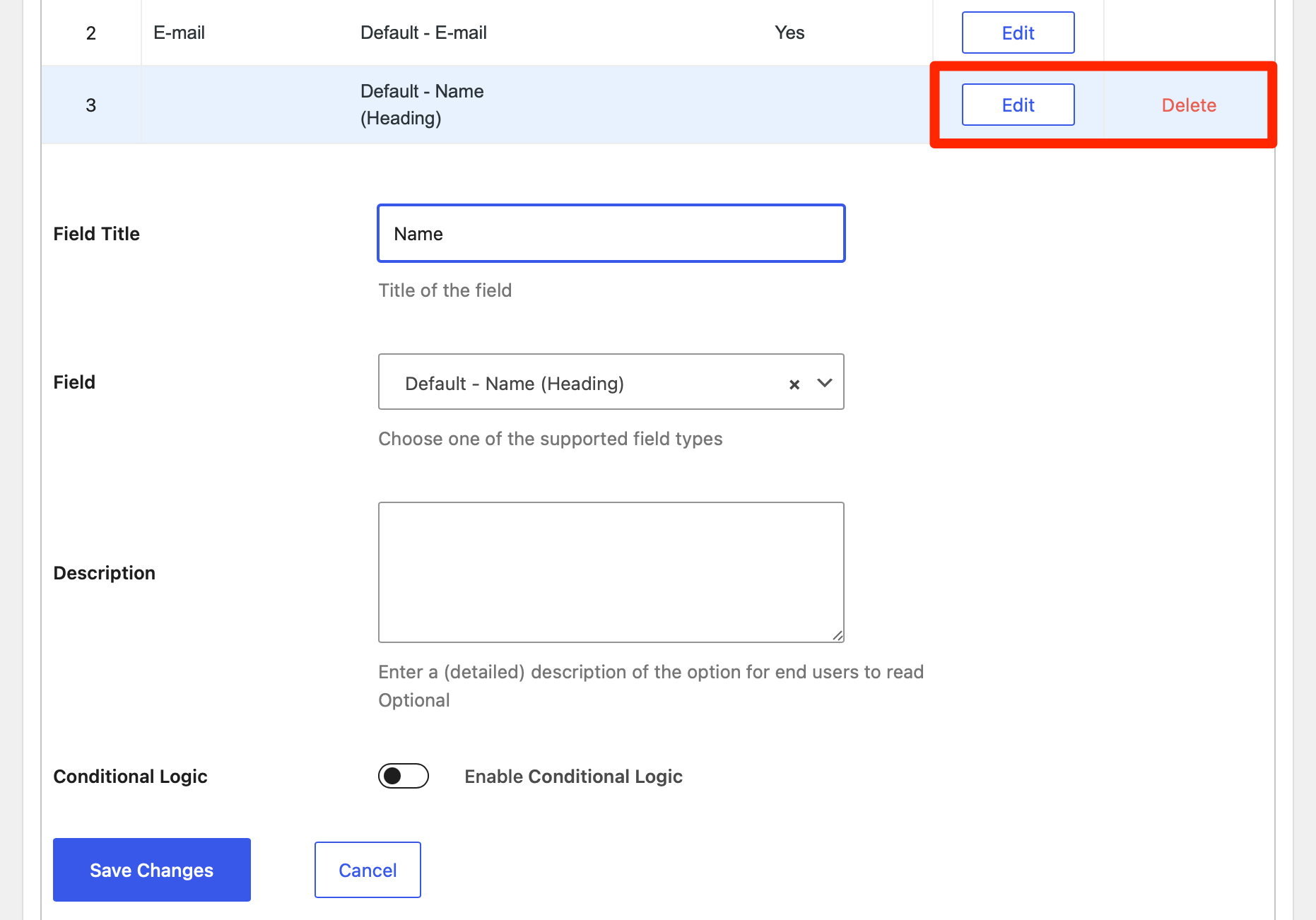Click the Default - E-mail field type cell
1316x920 pixels.
pos(423,33)
